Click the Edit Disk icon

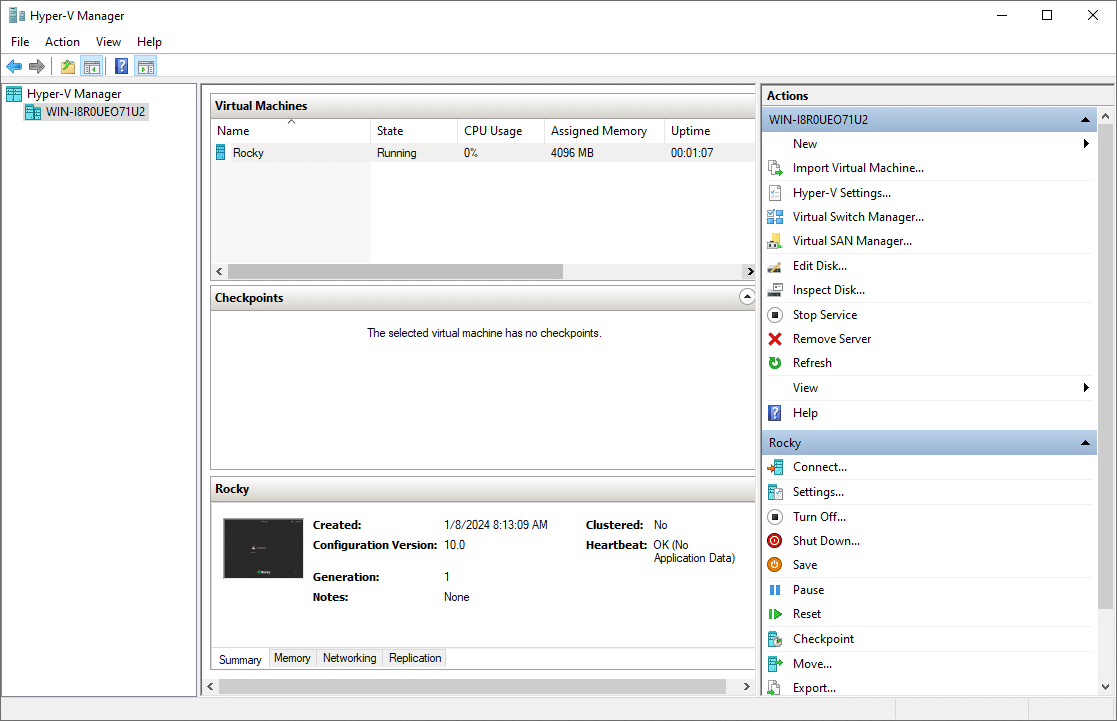[x=775, y=266]
